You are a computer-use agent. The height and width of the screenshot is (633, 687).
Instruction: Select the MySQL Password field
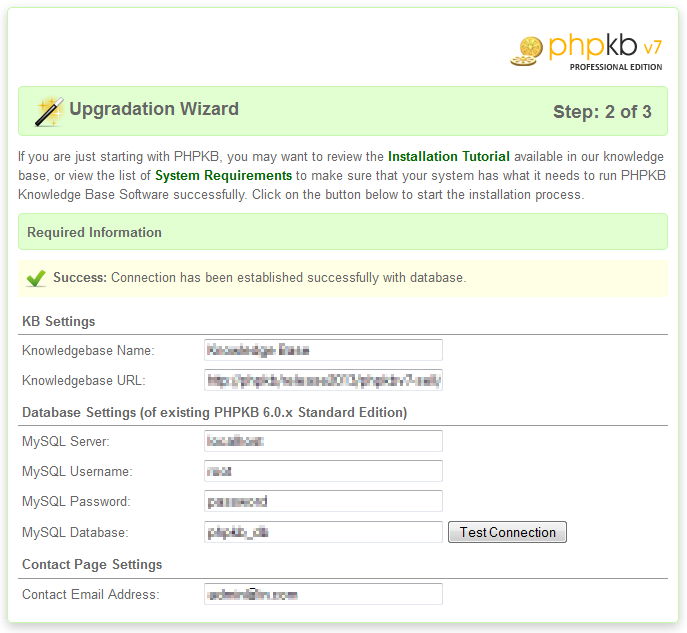pyautogui.click(x=323, y=501)
